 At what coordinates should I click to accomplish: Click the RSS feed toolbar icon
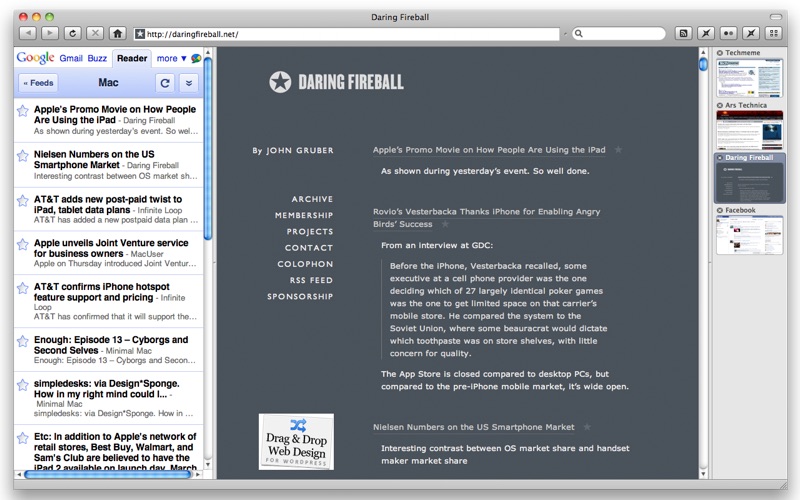[683, 34]
